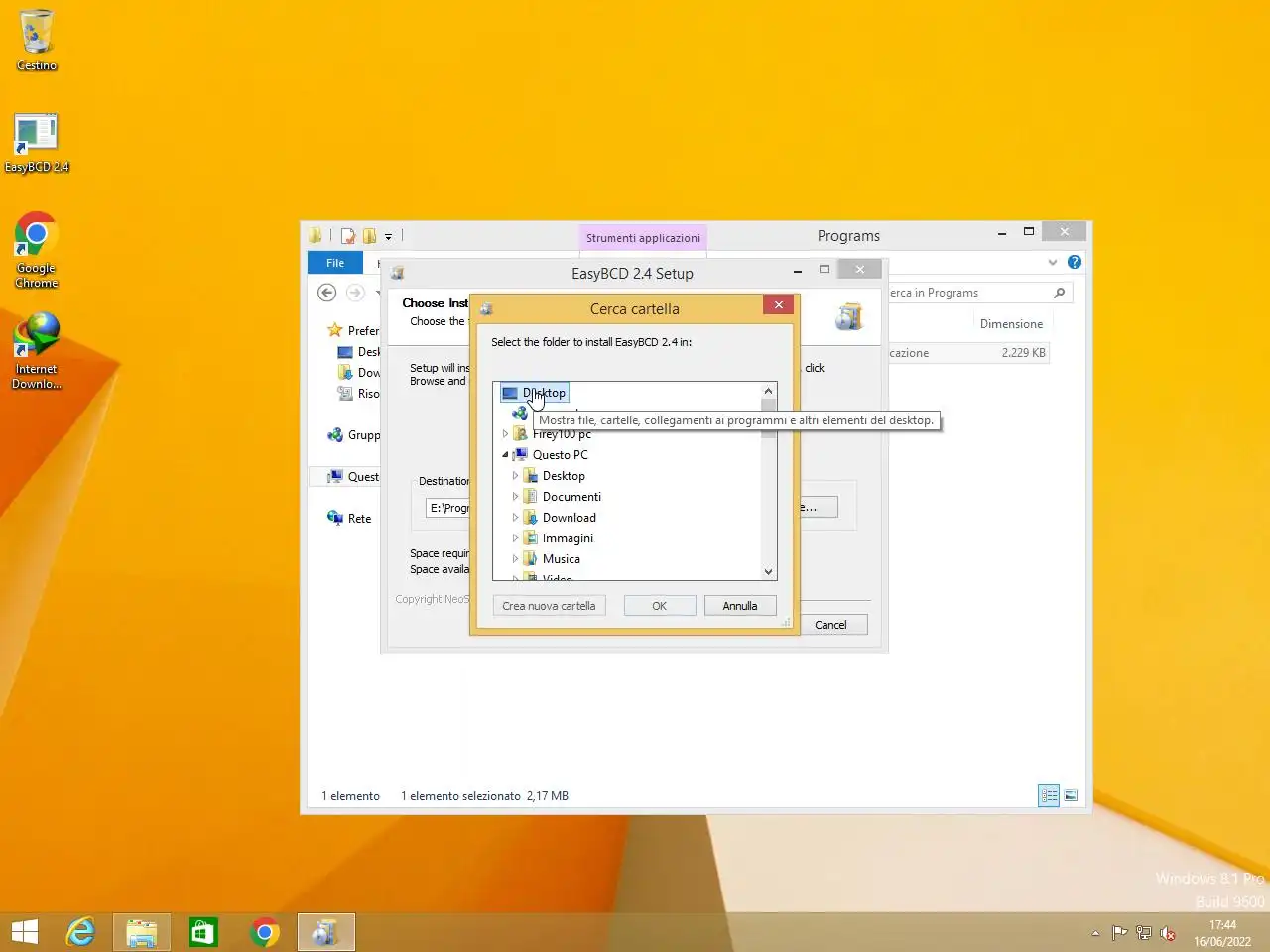Open the Strumenti applicazioni ribbon tab
1270x952 pixels.
click(643, 238)
